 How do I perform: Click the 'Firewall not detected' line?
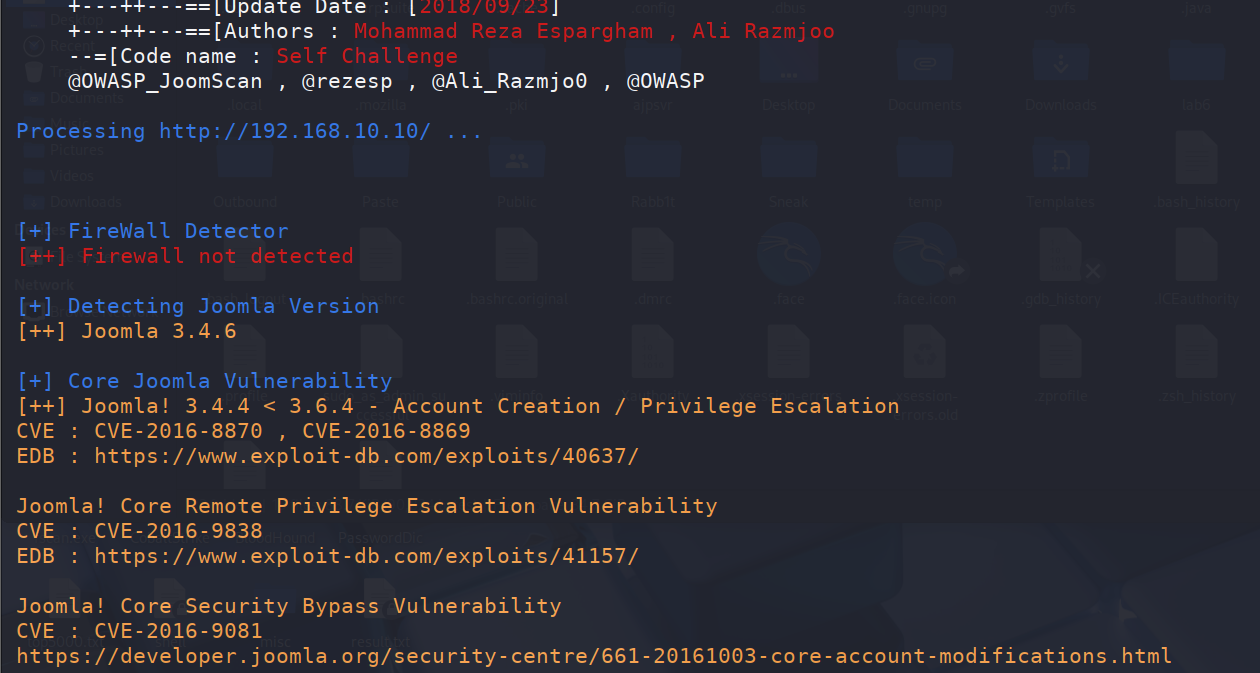click(x=185, y=256)
